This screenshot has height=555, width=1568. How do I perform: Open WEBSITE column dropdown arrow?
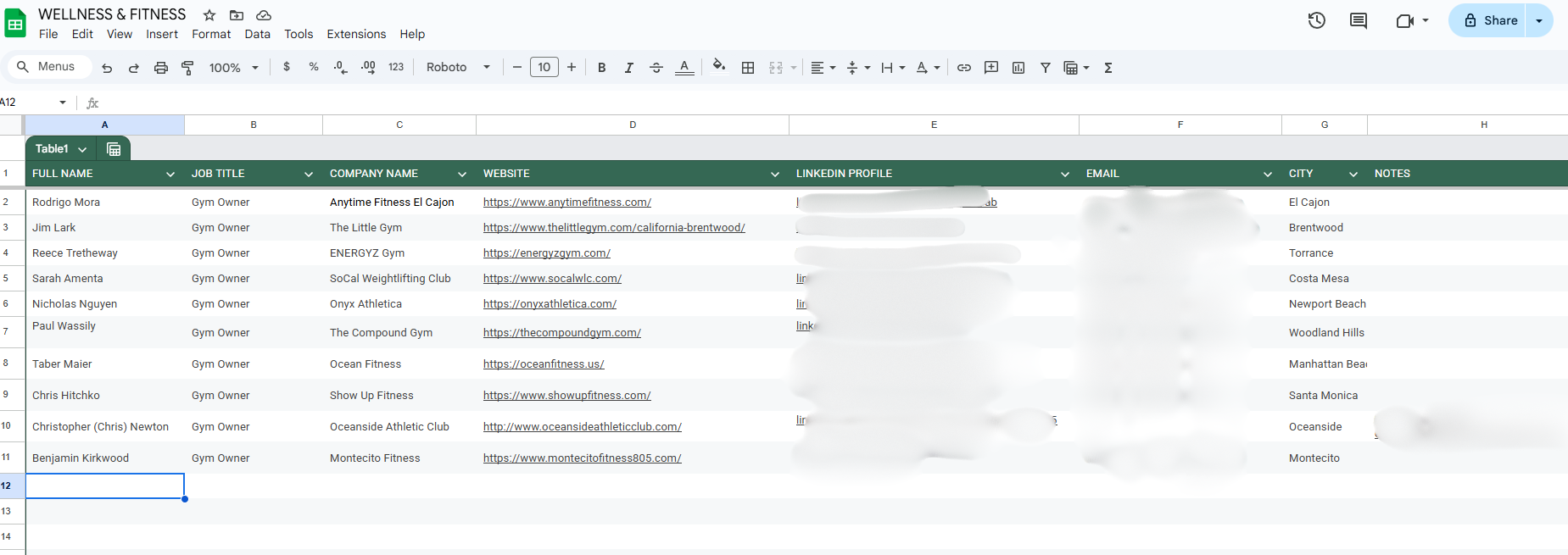point(775,174)
